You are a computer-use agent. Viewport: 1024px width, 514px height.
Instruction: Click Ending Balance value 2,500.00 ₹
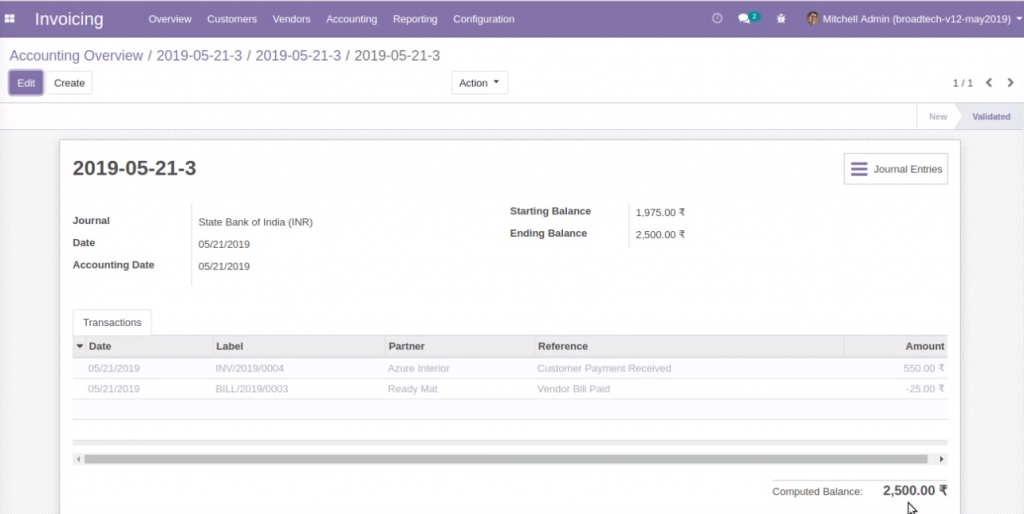coord(660,234)
